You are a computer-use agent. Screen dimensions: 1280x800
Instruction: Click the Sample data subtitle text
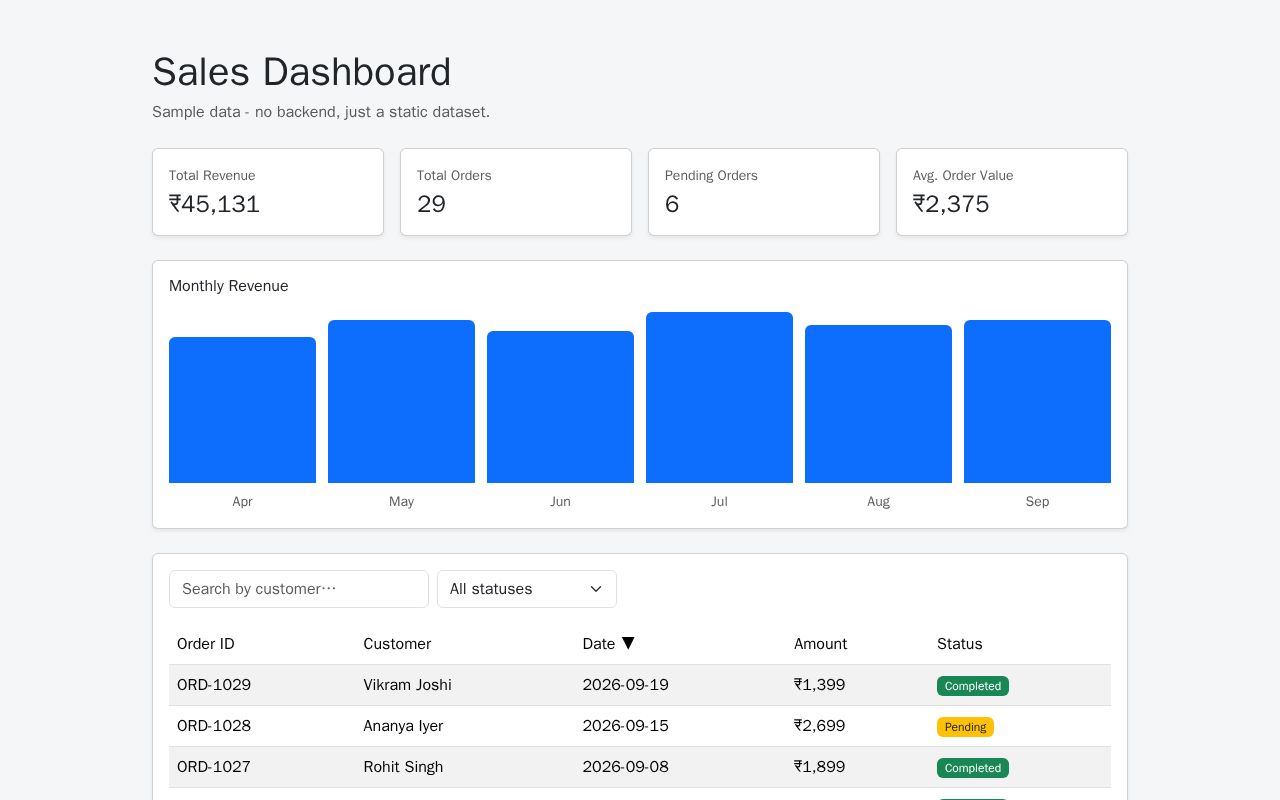321,112
